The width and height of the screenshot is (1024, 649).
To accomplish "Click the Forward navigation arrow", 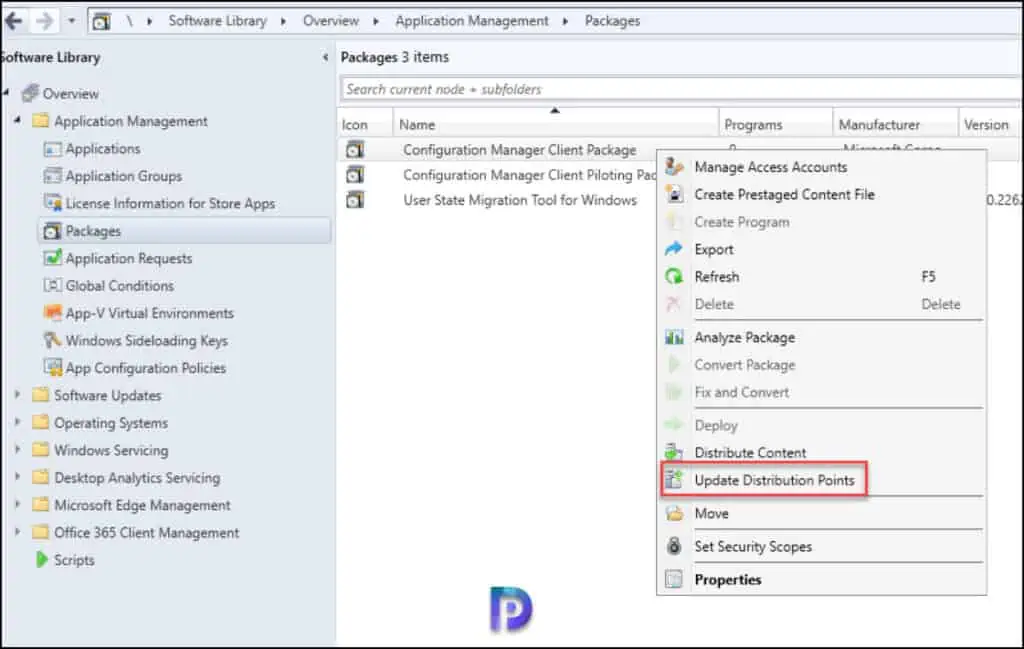I will pos(44,21).
